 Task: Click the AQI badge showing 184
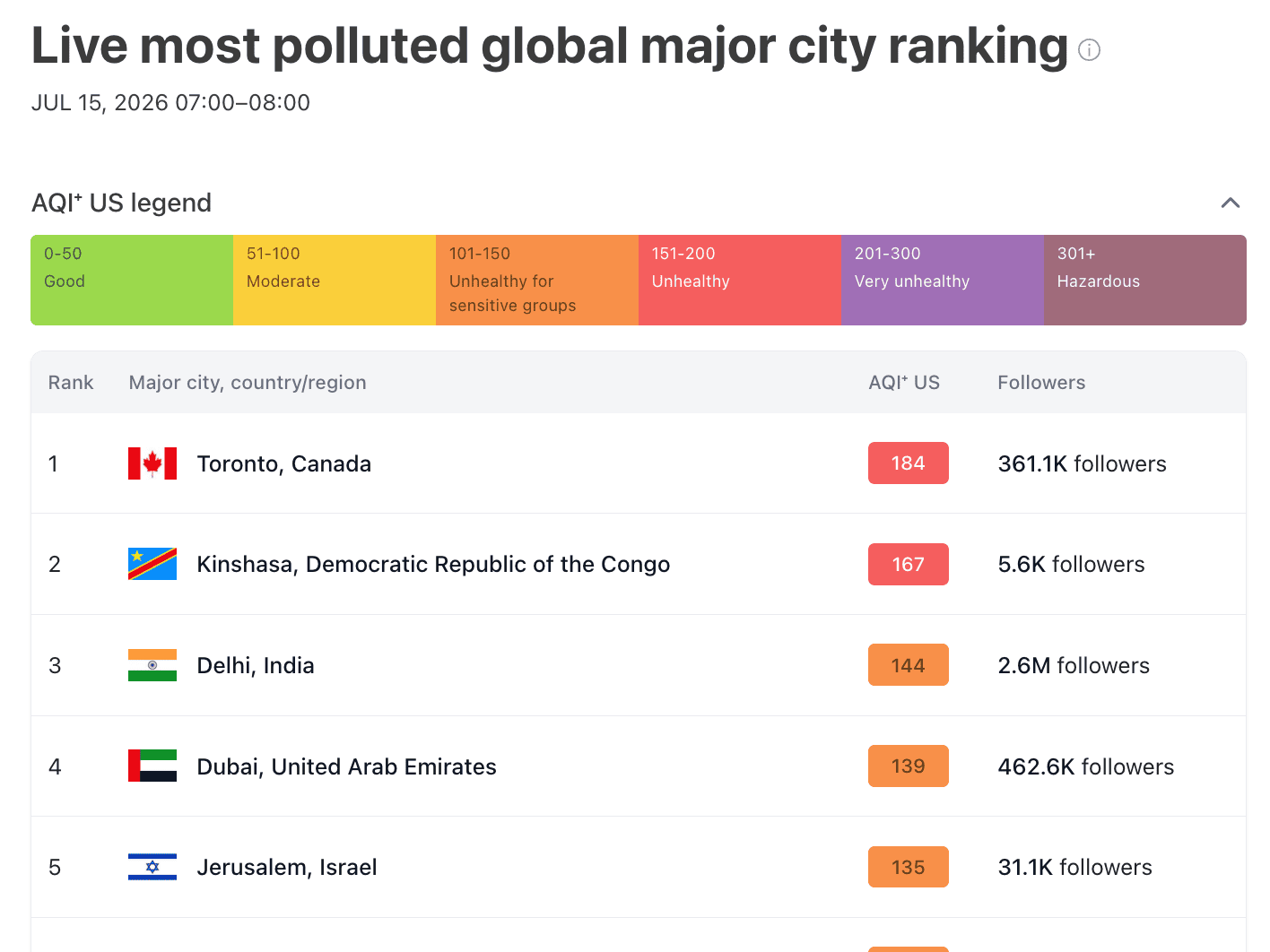909,463
